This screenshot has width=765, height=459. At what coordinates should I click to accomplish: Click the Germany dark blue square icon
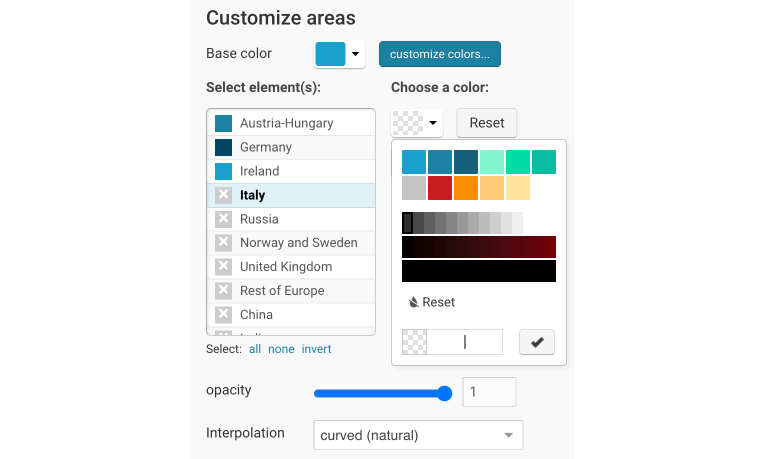pyautogui.click(x=223, y=147)
